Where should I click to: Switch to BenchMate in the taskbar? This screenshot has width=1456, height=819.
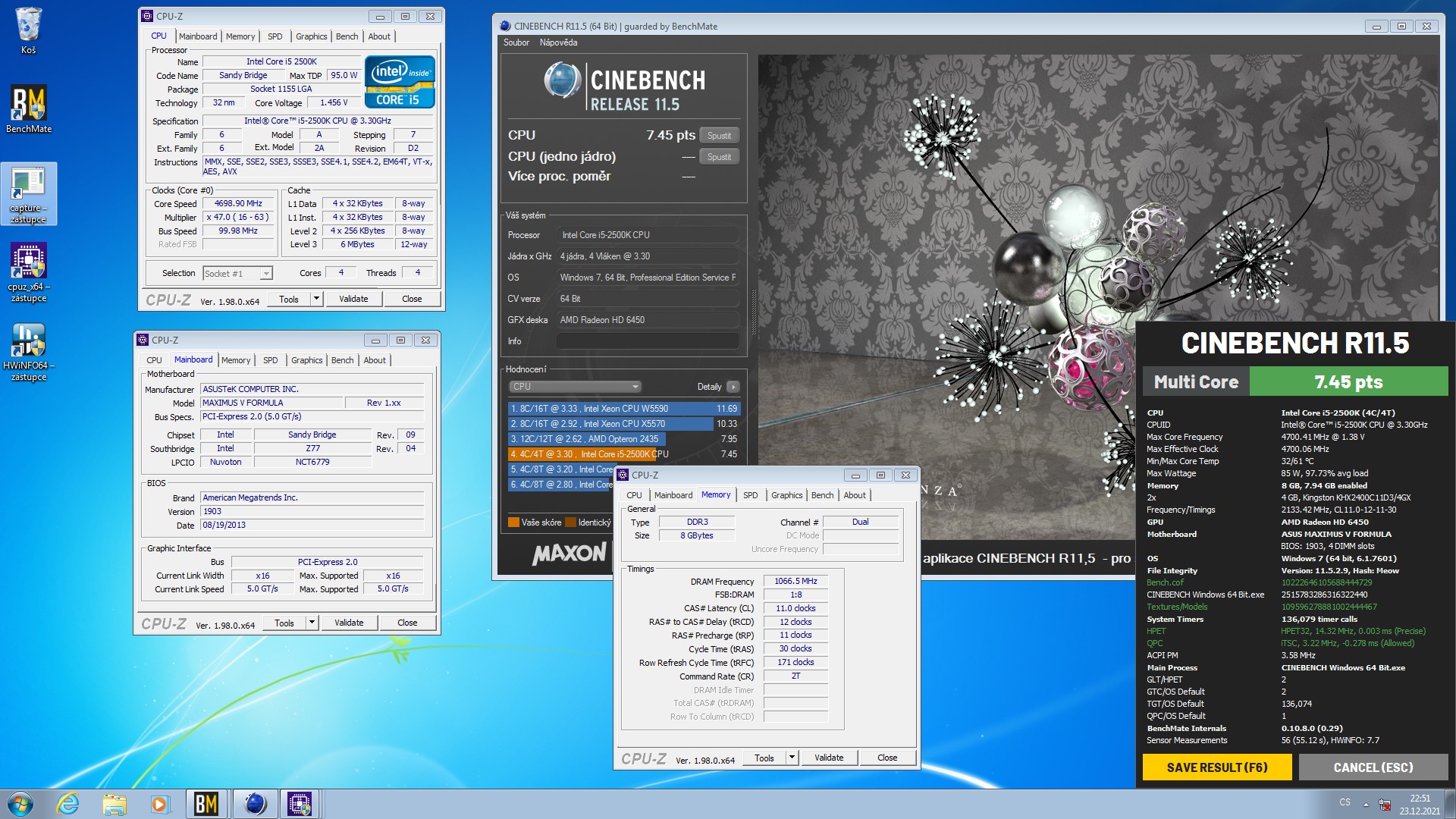[206, 804]
